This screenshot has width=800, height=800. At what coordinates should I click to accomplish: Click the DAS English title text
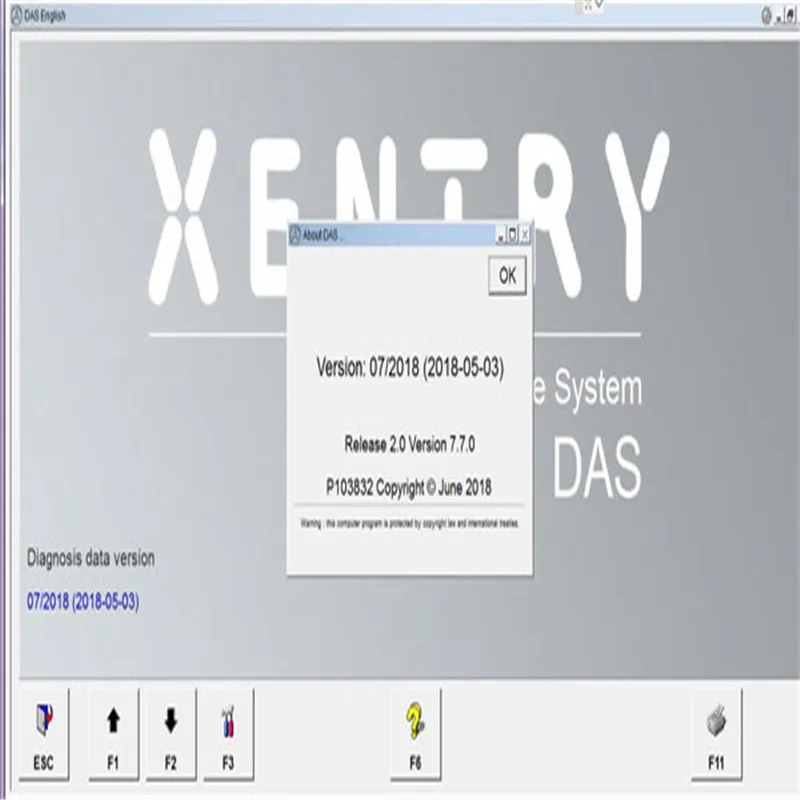click(x=45, y=16)
